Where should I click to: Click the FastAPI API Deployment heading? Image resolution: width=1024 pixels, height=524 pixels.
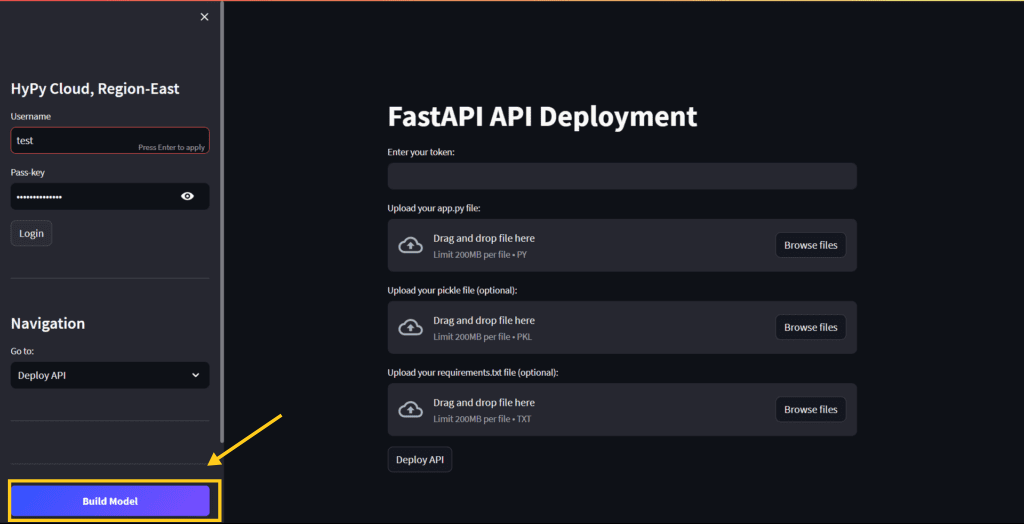point(542,117)
